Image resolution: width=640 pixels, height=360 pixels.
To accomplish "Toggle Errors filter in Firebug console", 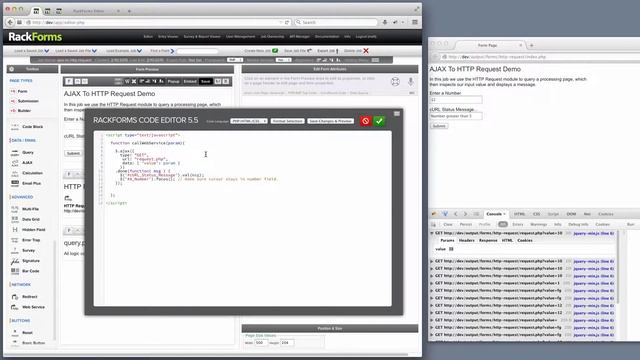I will [518, 224].
